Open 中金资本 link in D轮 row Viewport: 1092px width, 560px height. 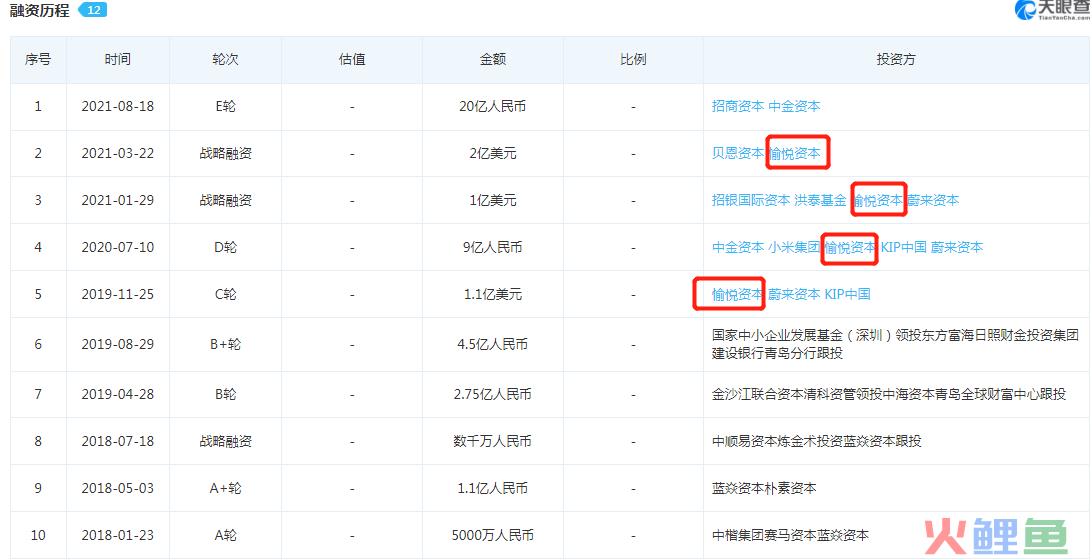[x=738, y=247]
